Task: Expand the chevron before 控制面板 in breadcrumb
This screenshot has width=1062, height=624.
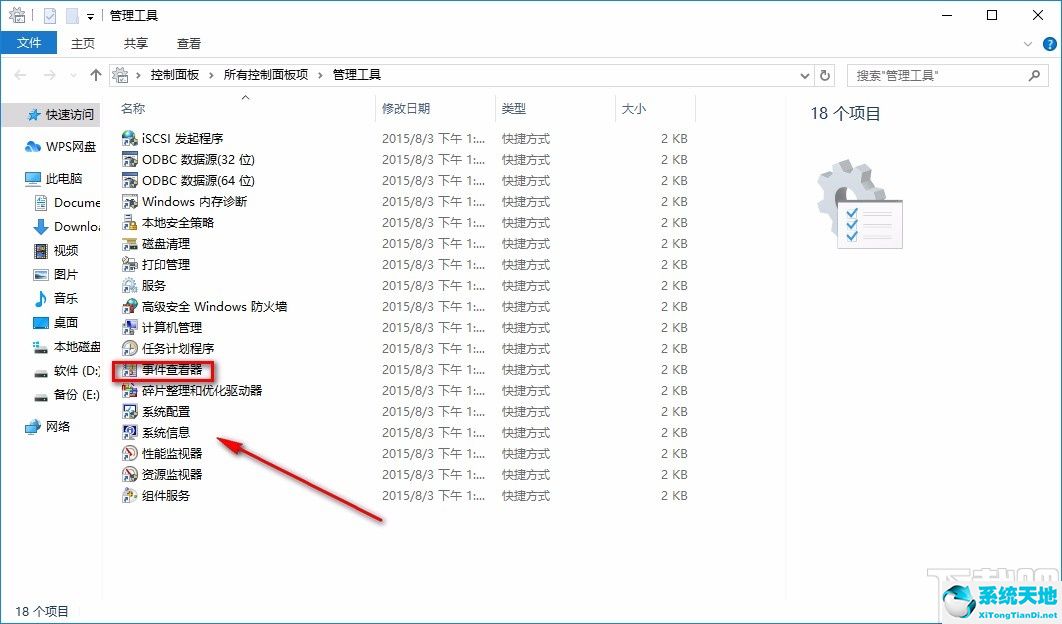Action: 138,75
